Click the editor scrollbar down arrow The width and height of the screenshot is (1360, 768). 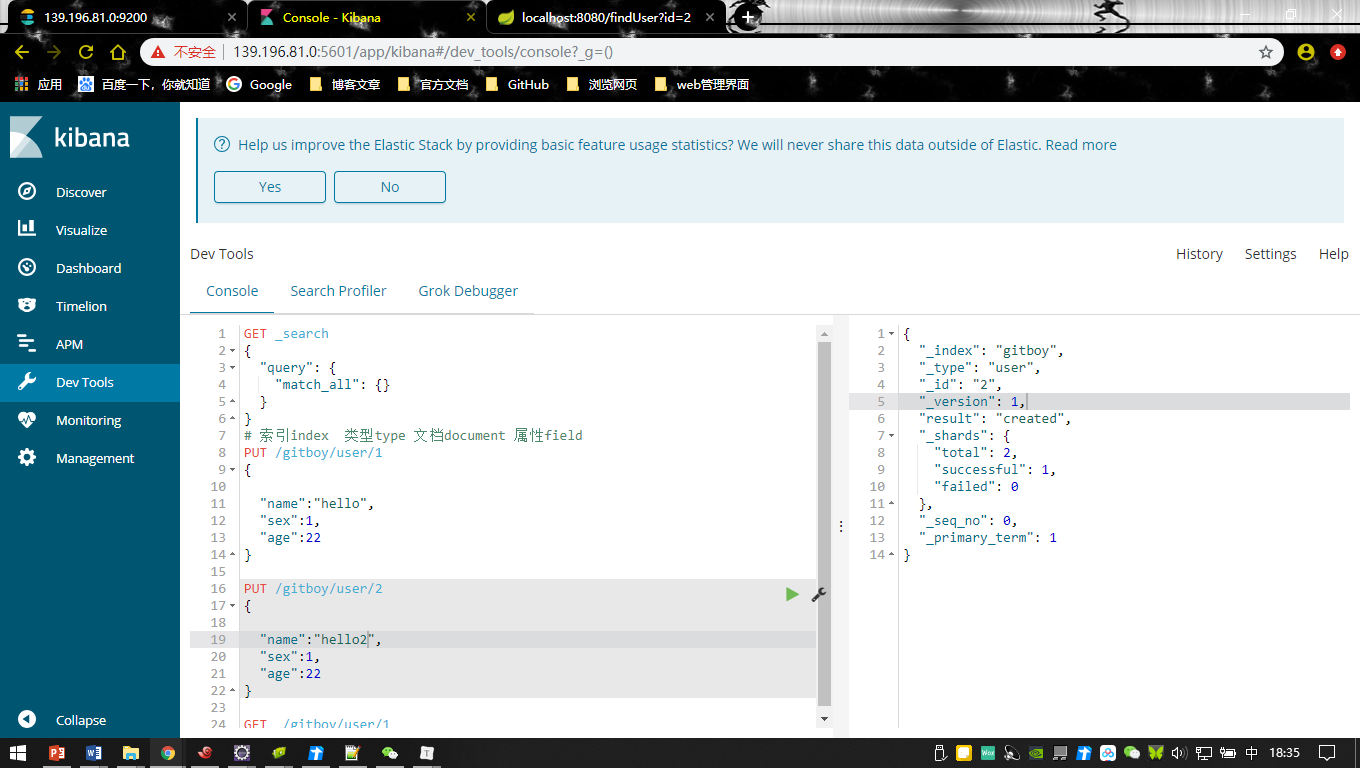coord(824,718)
